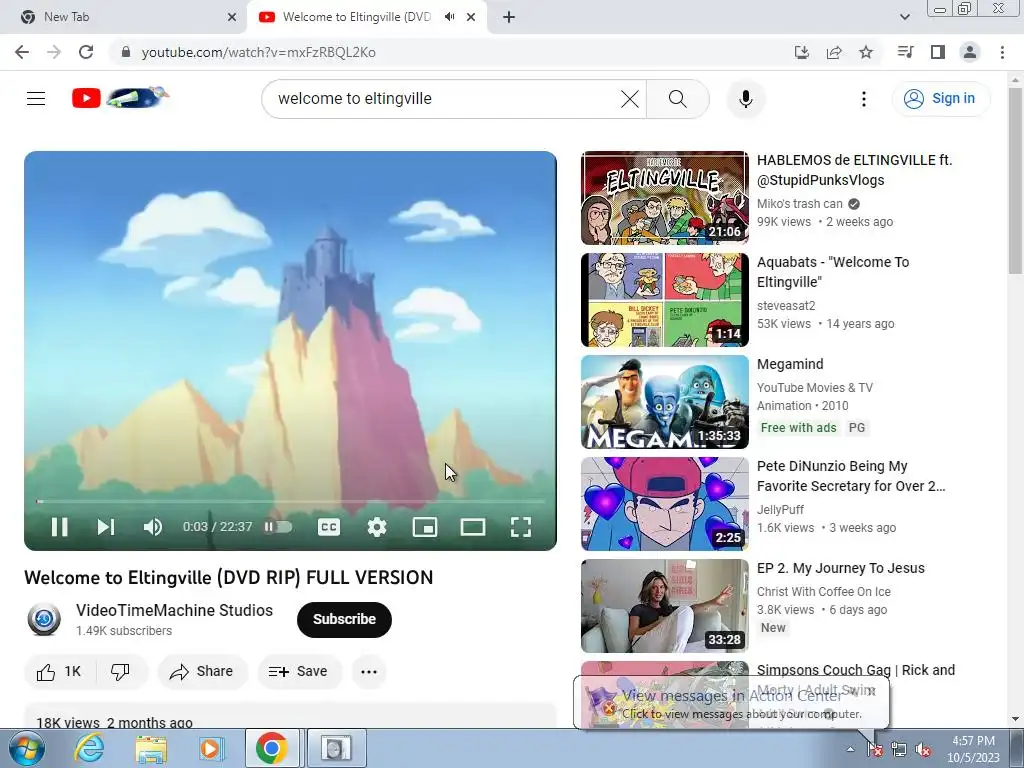
Task: Open the tab search chevron
Action: [904, 17]
